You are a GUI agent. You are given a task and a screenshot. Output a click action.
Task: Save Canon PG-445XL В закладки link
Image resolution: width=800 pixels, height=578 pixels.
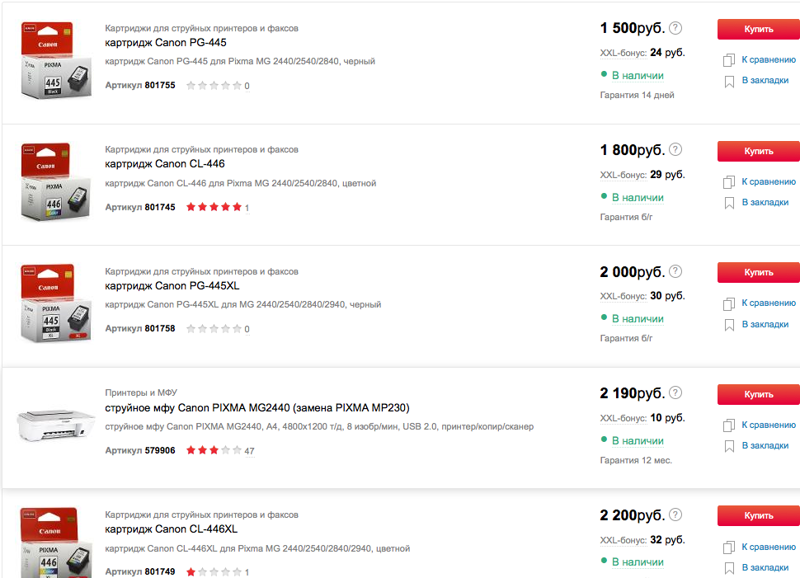[x=765, y=324]
